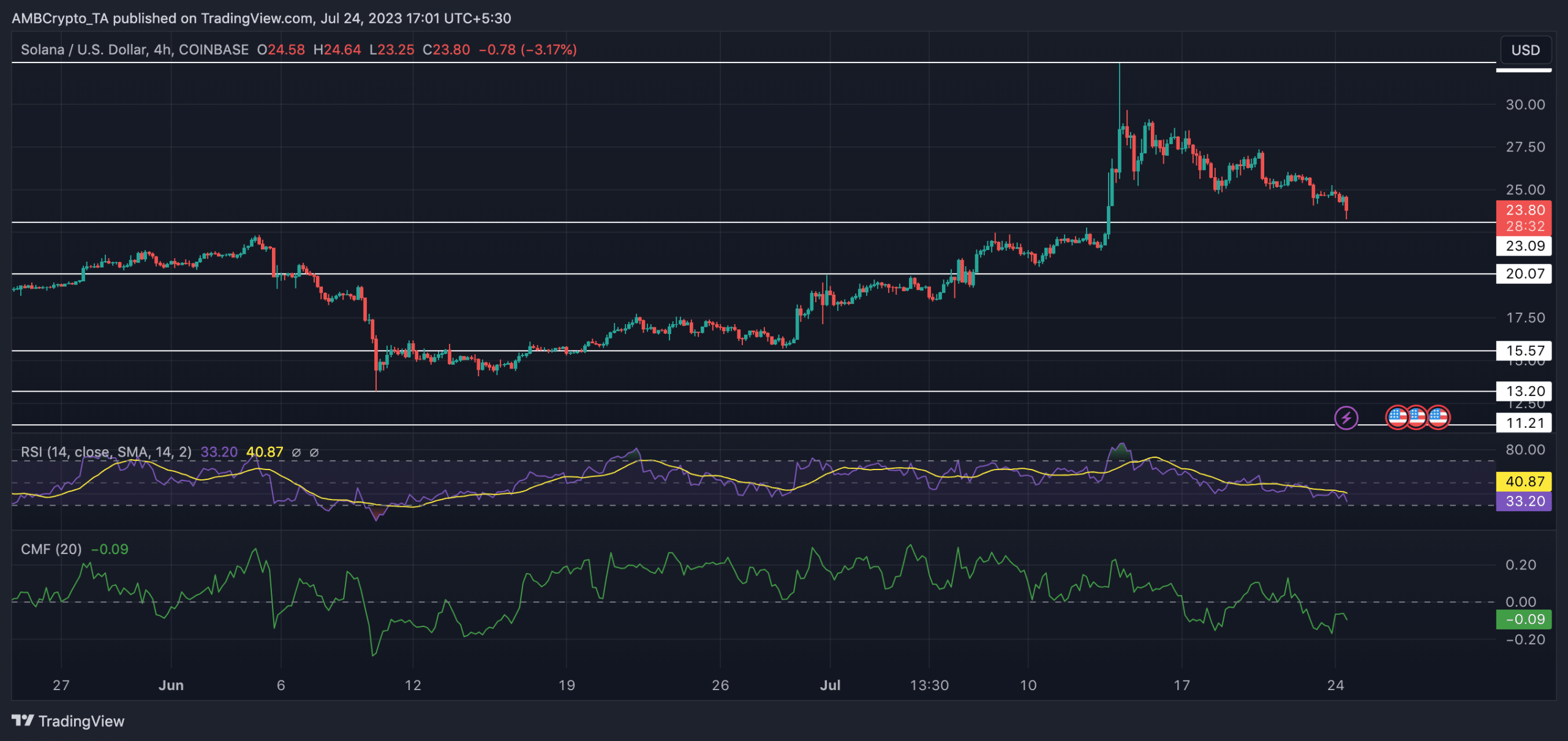
Task: Click the −0.78 (−3.17%) change value
Action: point(528,50)
